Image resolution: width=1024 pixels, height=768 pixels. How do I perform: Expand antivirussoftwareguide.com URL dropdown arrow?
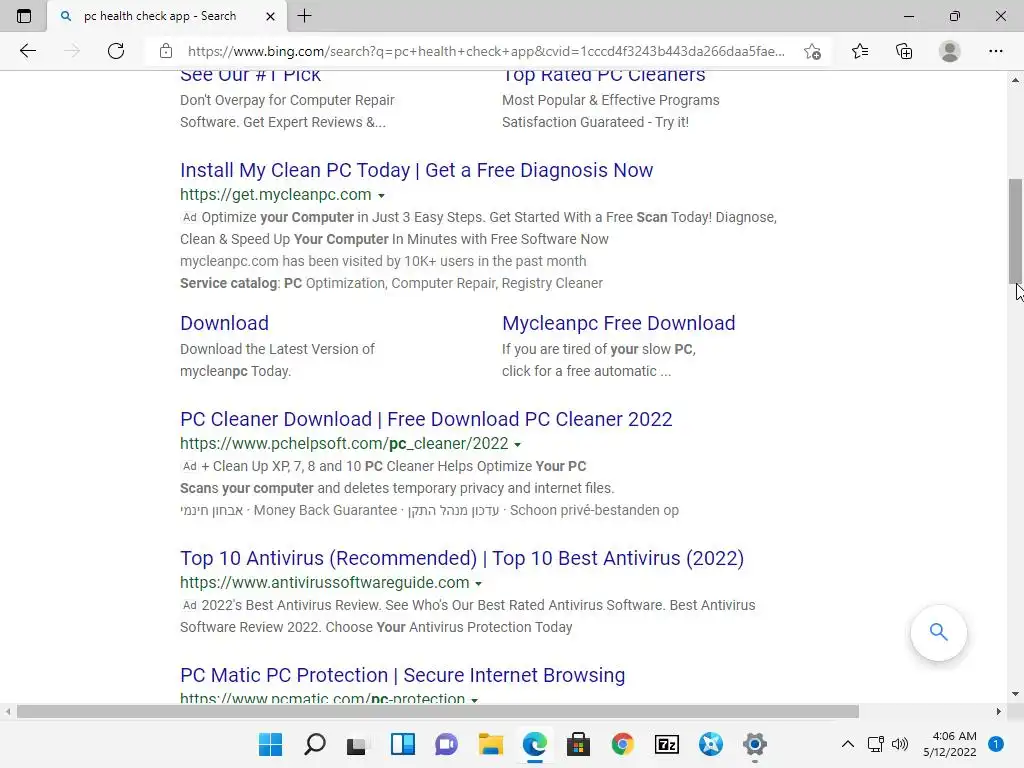coord(478,583)
